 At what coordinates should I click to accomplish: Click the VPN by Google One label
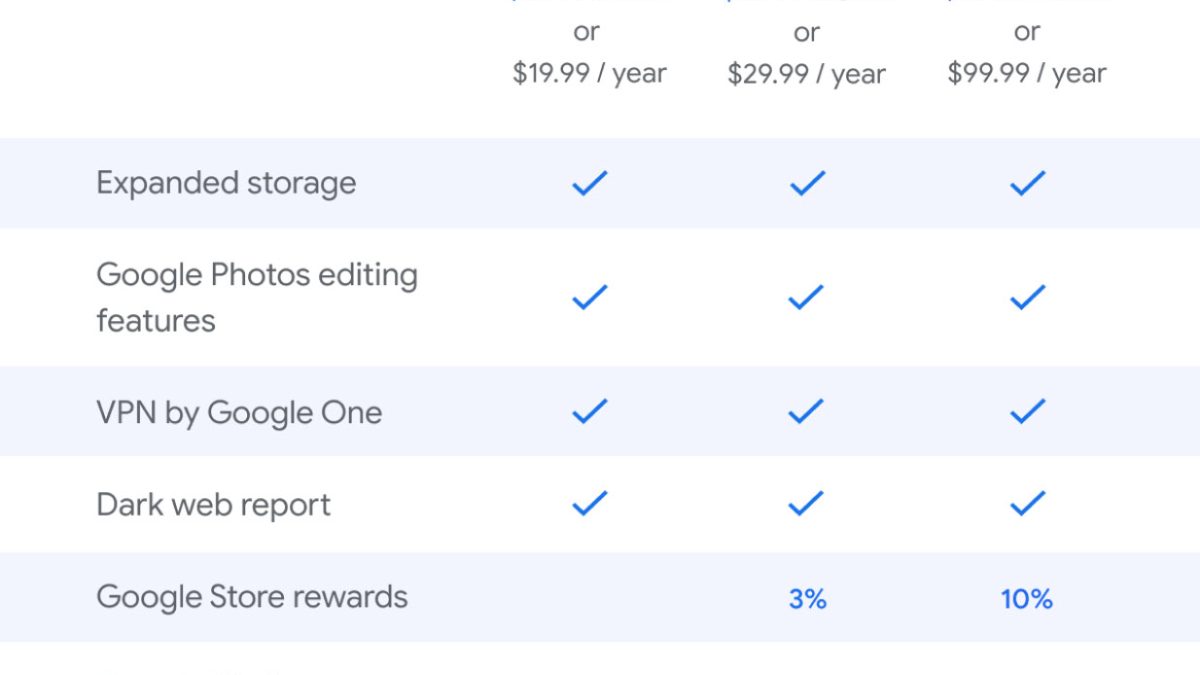click(239, 412)
